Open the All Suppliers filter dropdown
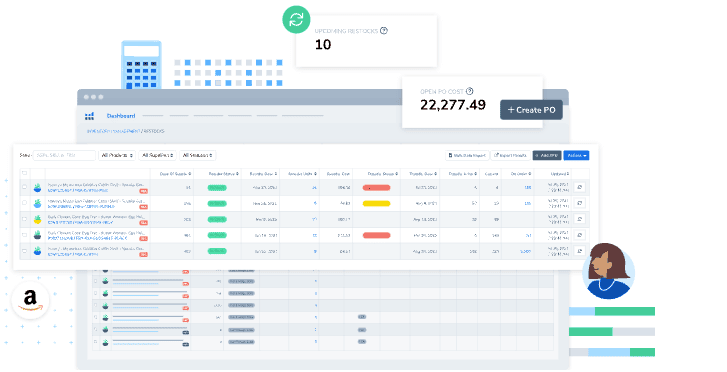Viewport: 727px width, 372px height. 158,155
